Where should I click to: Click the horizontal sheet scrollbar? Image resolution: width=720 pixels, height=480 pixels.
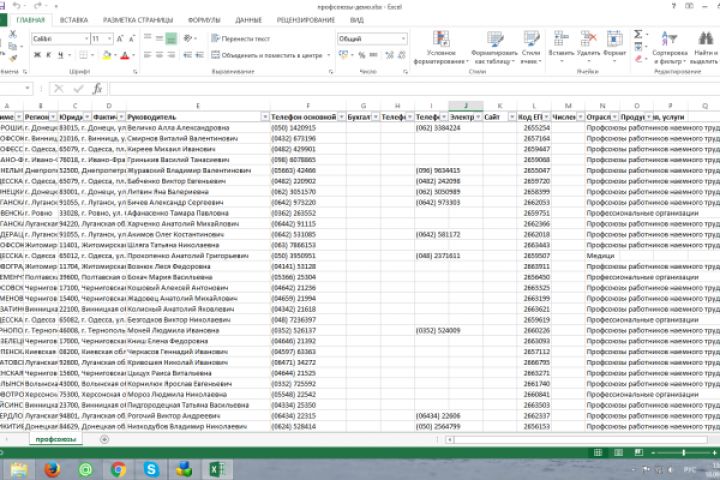pos(580,440)
